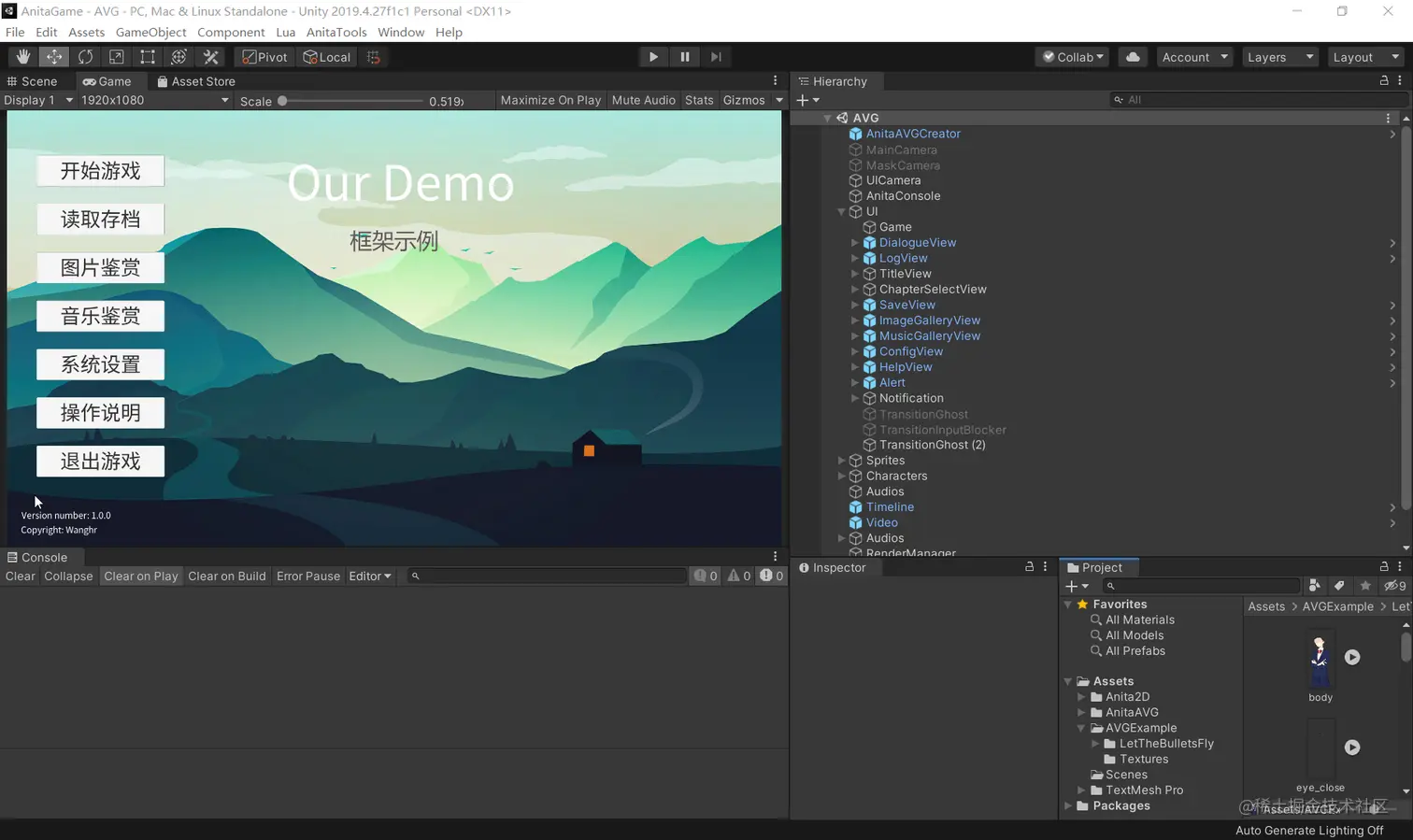1413x840 pixels.
Task: Select the Transform tool
Action: click(x=178, y=57)
